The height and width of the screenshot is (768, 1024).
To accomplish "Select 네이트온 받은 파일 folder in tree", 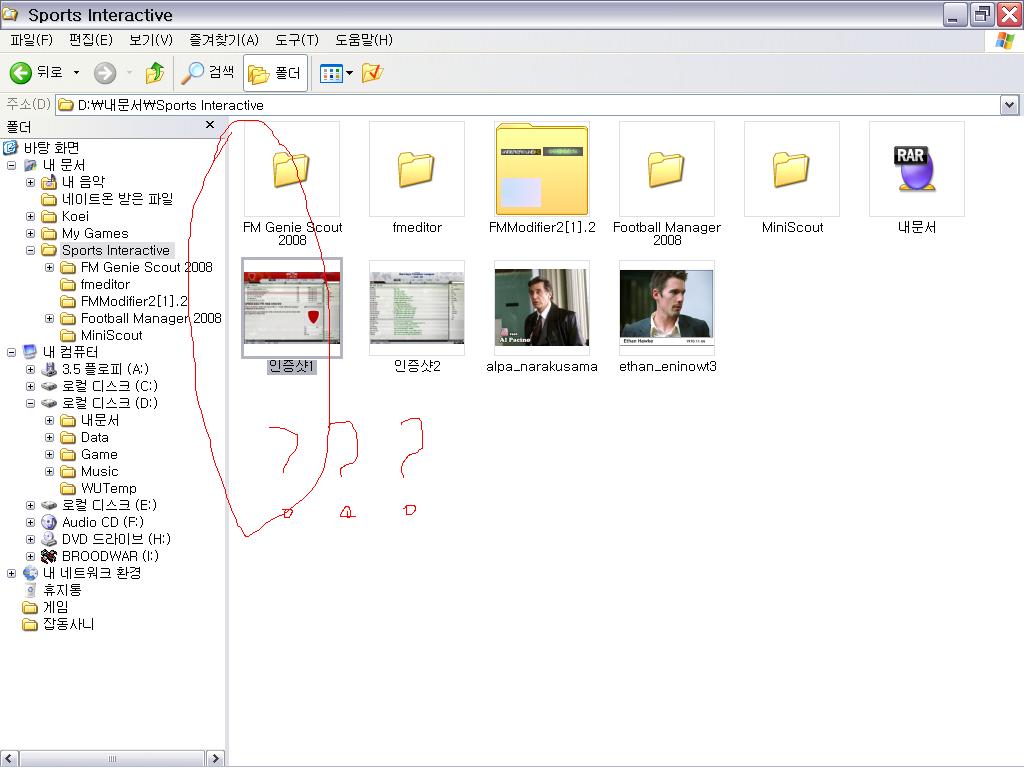I will (x=117, y=199).
